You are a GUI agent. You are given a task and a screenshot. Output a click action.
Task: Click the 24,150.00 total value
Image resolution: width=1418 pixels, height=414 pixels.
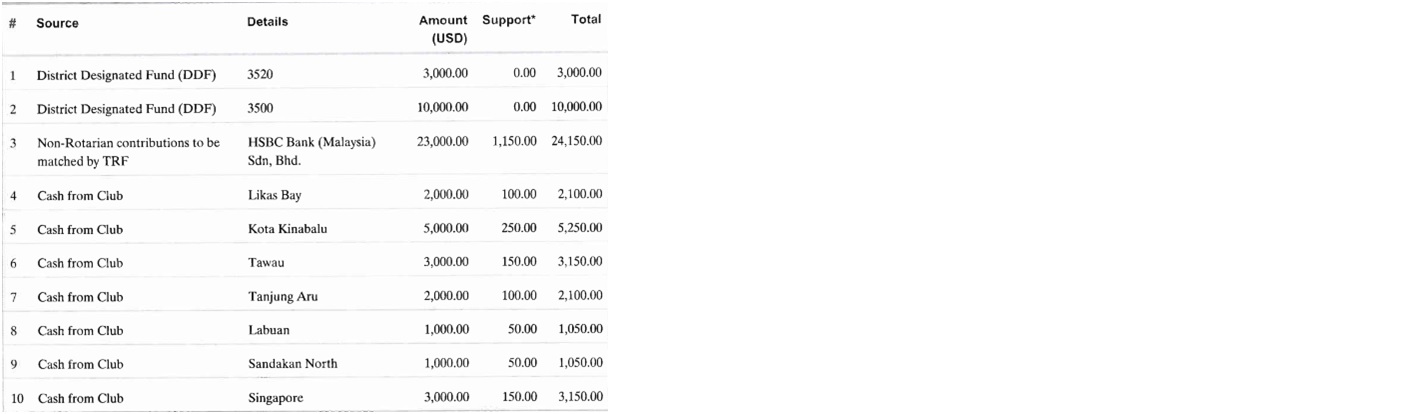576,142
